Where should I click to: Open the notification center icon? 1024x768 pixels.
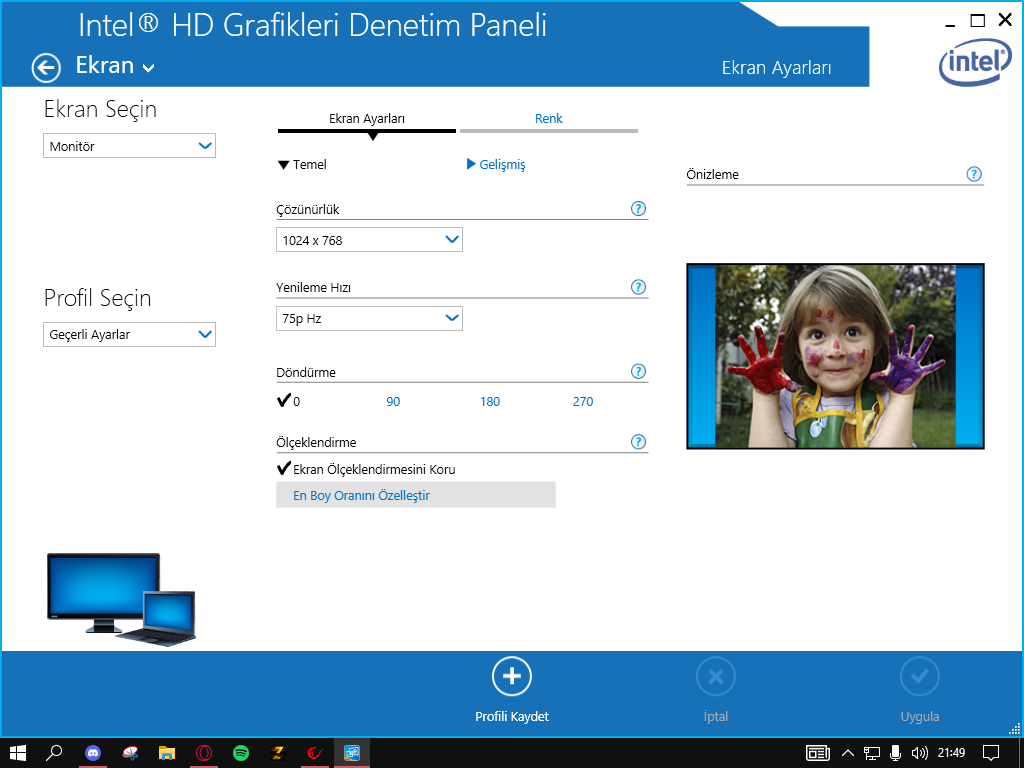click(991, 753)
